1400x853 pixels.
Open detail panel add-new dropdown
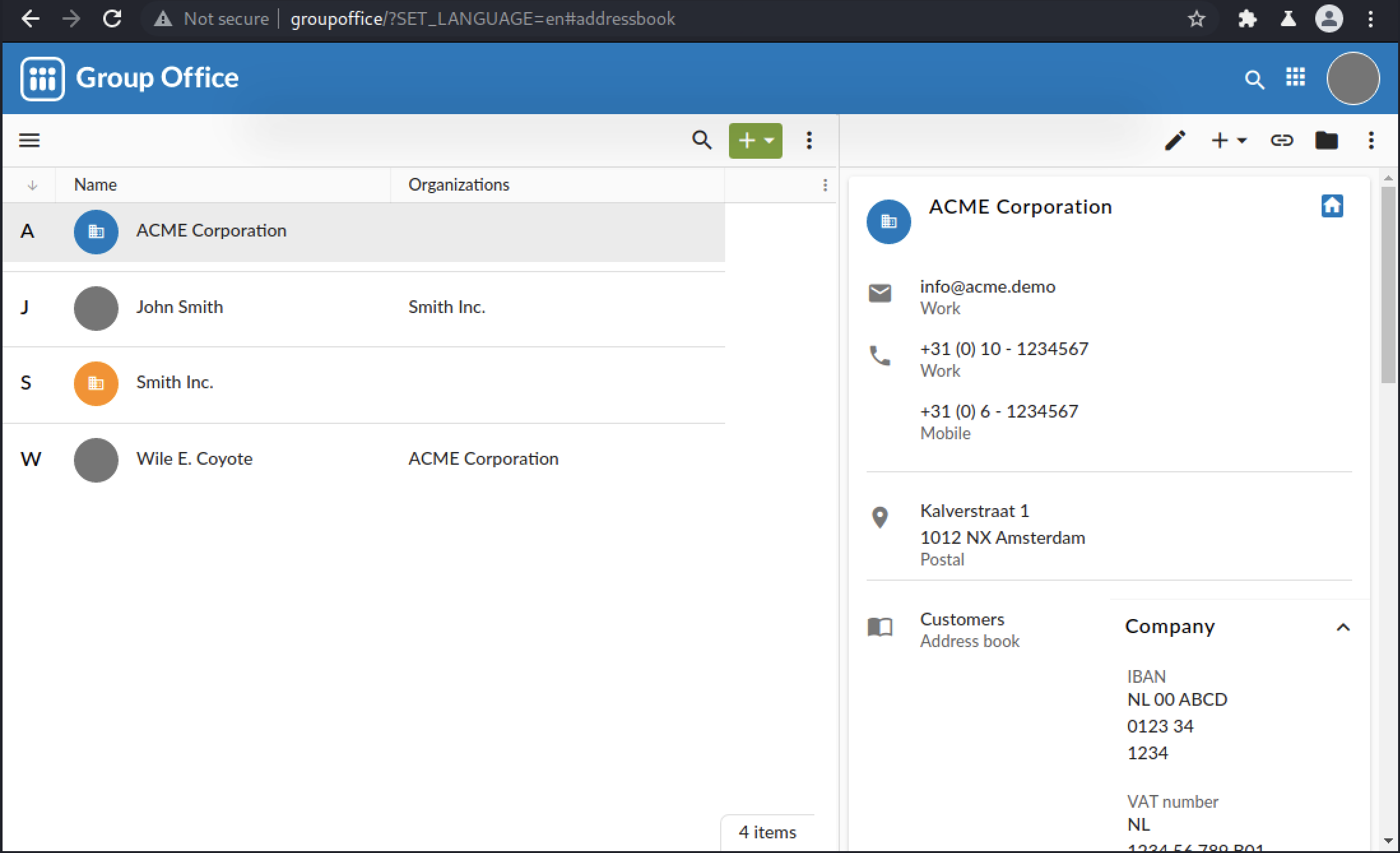pyautogui.click(x=1229, y=140)
